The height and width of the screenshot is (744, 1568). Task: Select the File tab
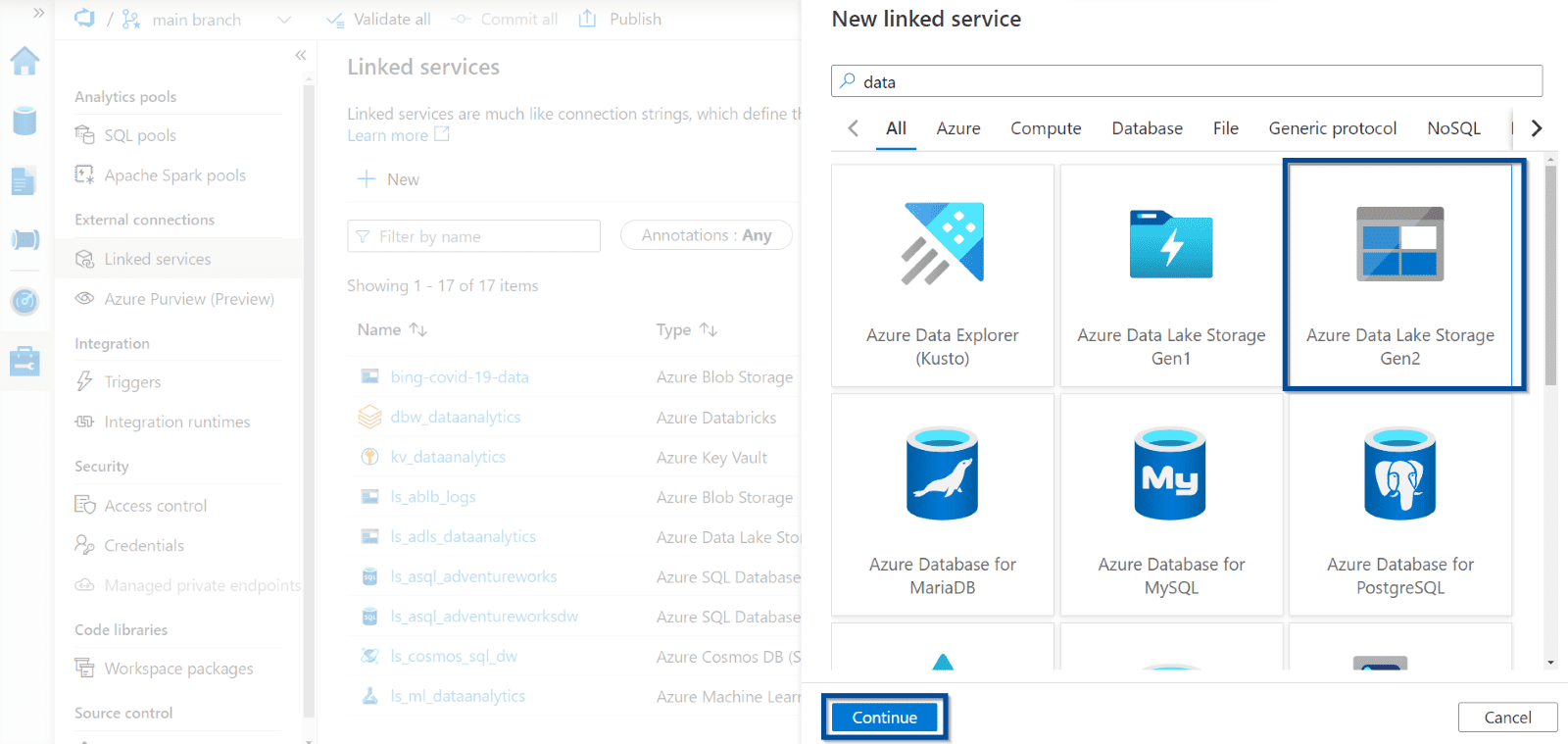(x=1225, y=128)
